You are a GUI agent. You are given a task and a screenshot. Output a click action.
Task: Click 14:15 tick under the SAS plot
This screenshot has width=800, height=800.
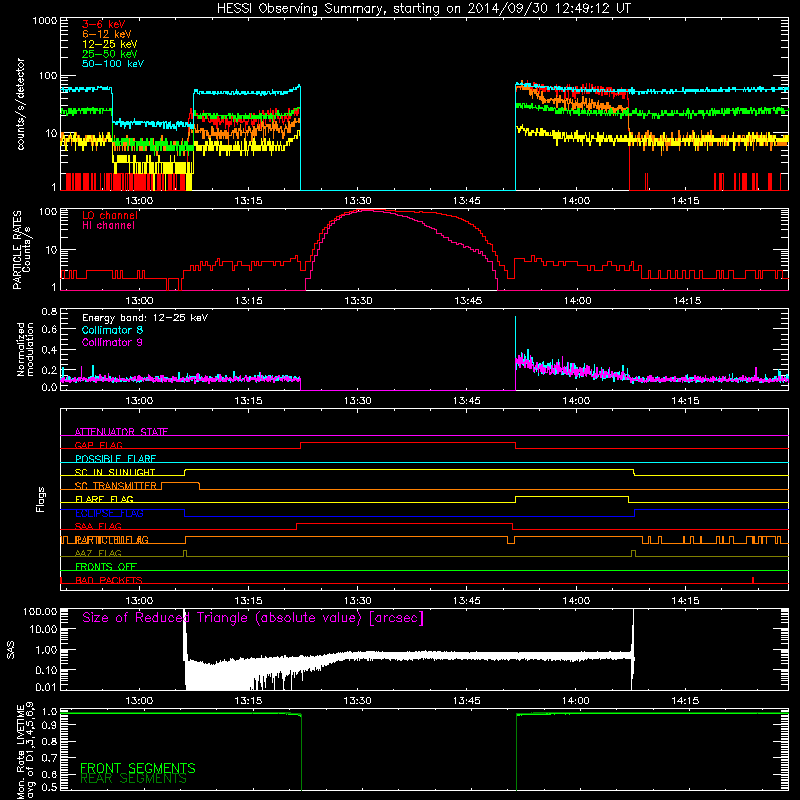coord(685,701)
